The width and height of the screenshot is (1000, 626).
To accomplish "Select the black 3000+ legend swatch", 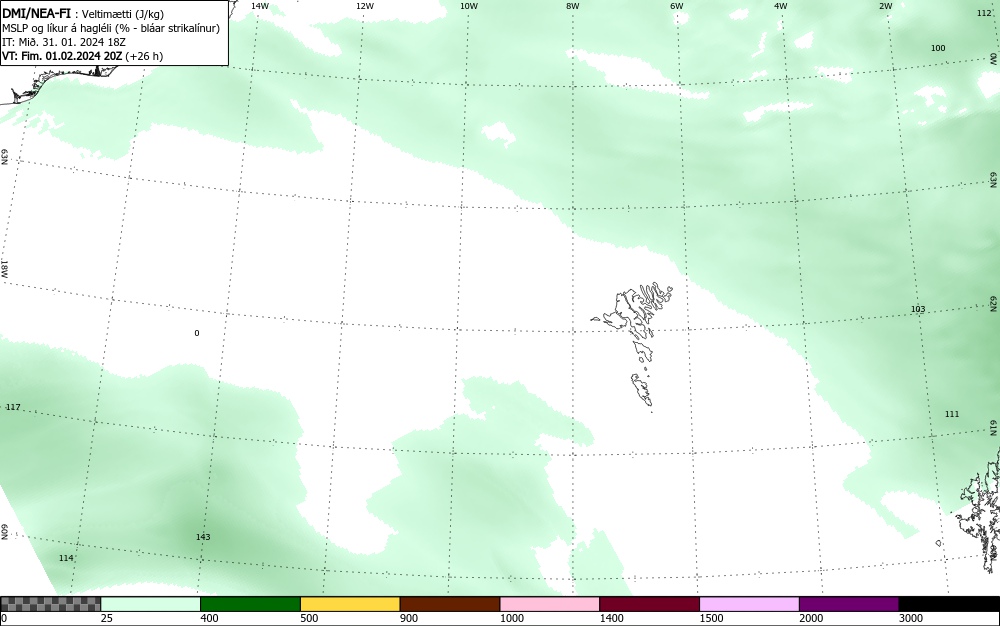I will pos(949,604).
